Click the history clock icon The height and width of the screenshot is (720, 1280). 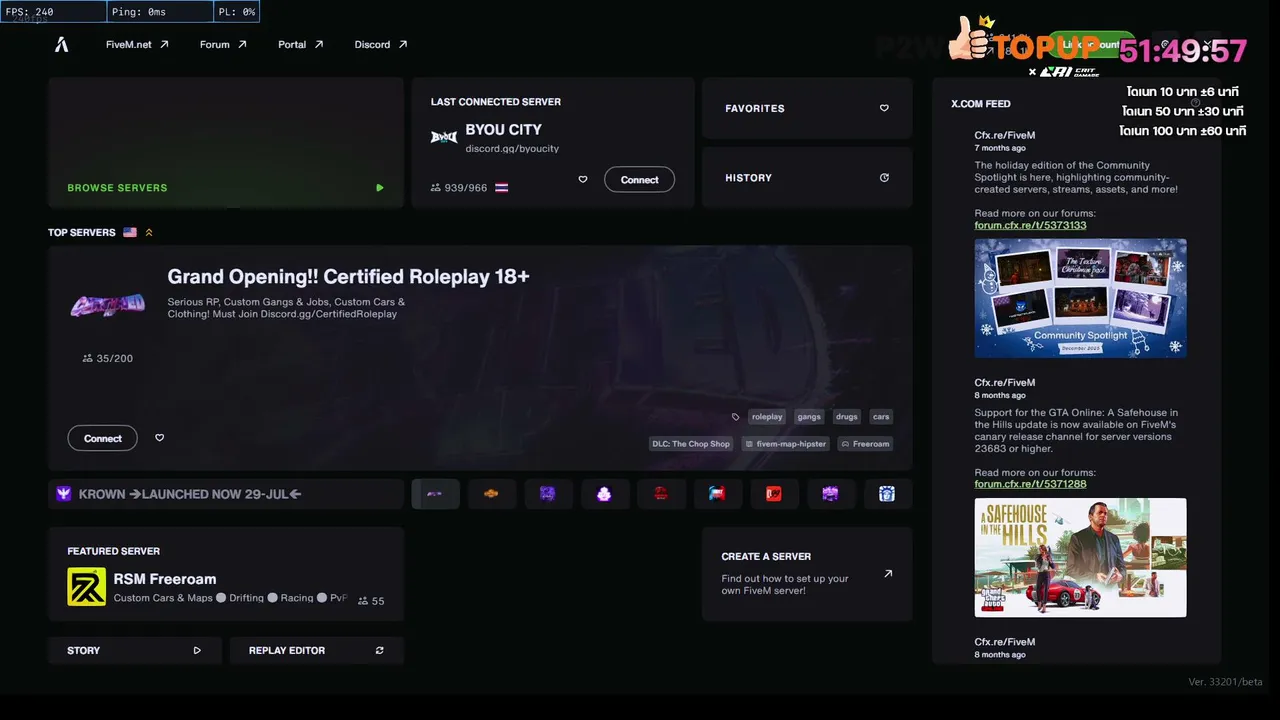pyautogui.click(x=884, y=178)
